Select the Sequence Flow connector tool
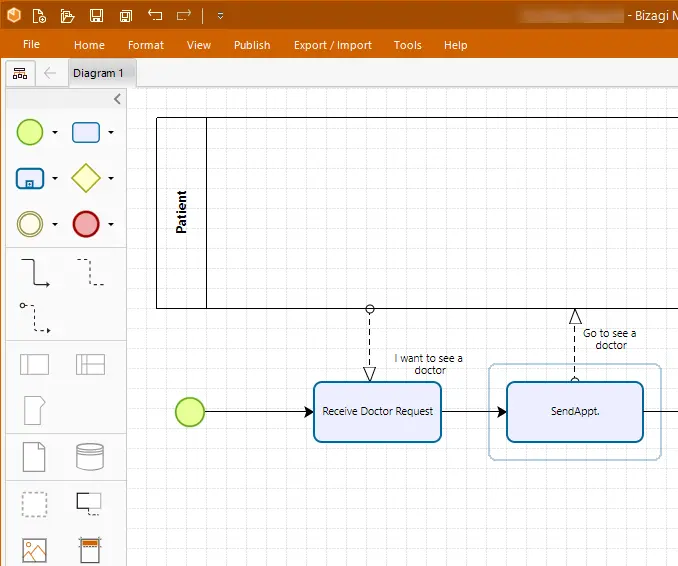The height and width of the screenshot is (566, 678). (x=35, y=272)
